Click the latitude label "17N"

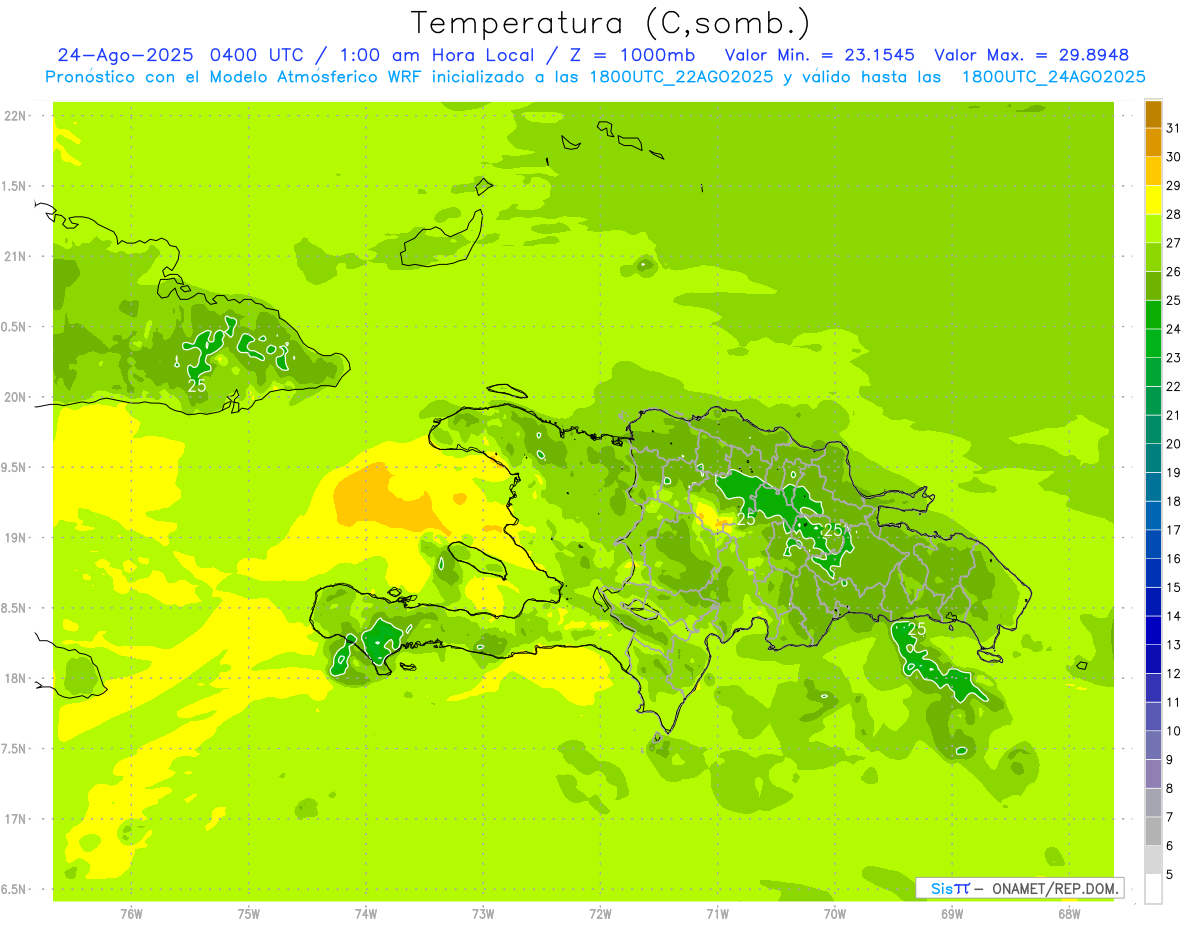(x=15, y=820)
